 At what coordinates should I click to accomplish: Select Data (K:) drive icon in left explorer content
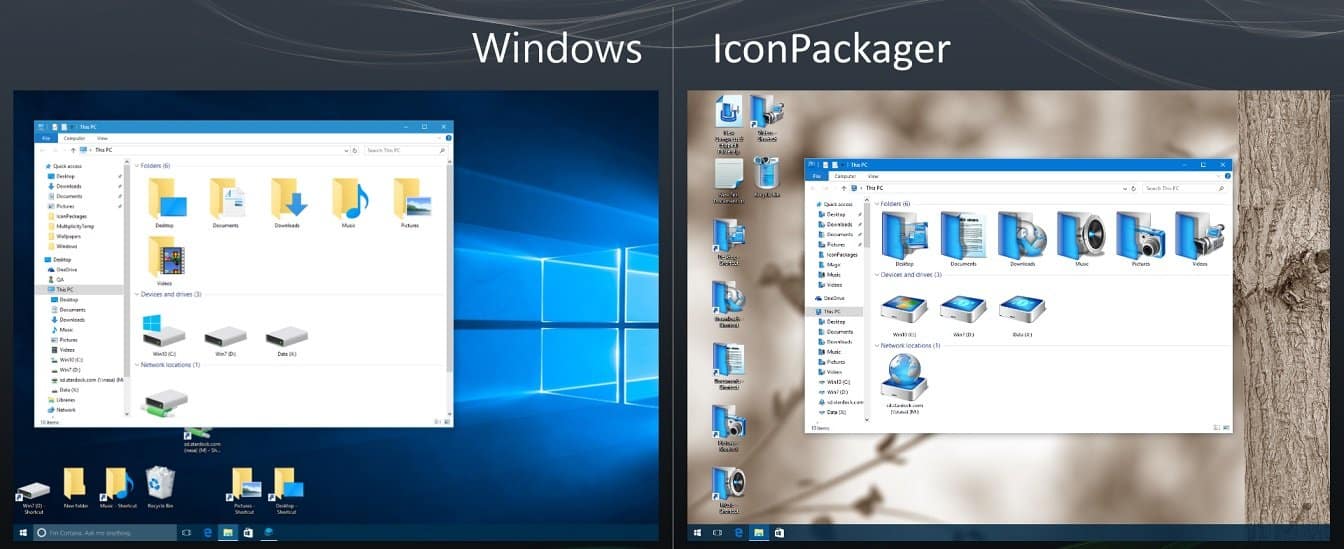(x=287, y=338)
